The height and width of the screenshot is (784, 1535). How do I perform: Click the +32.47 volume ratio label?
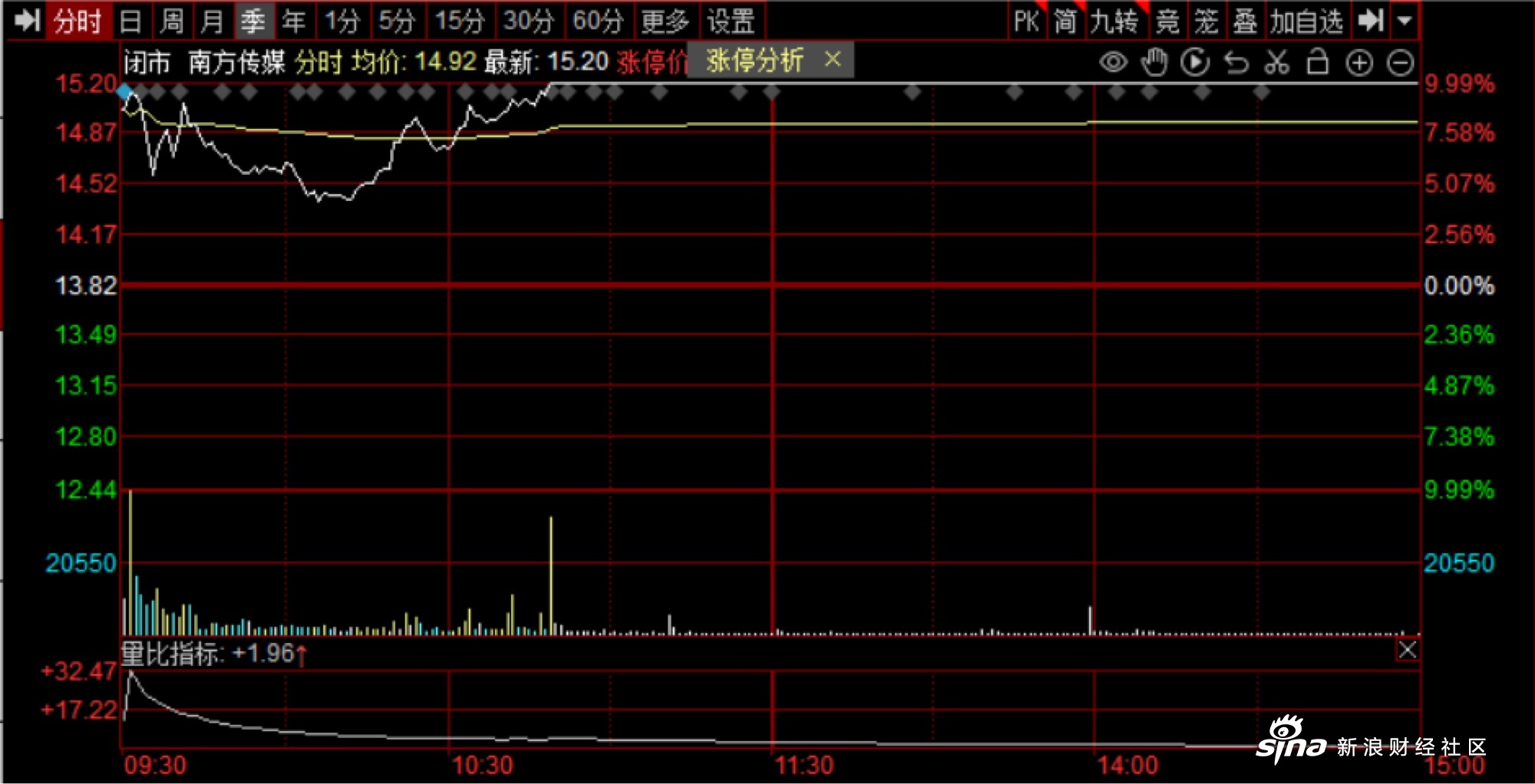point(79,671)
